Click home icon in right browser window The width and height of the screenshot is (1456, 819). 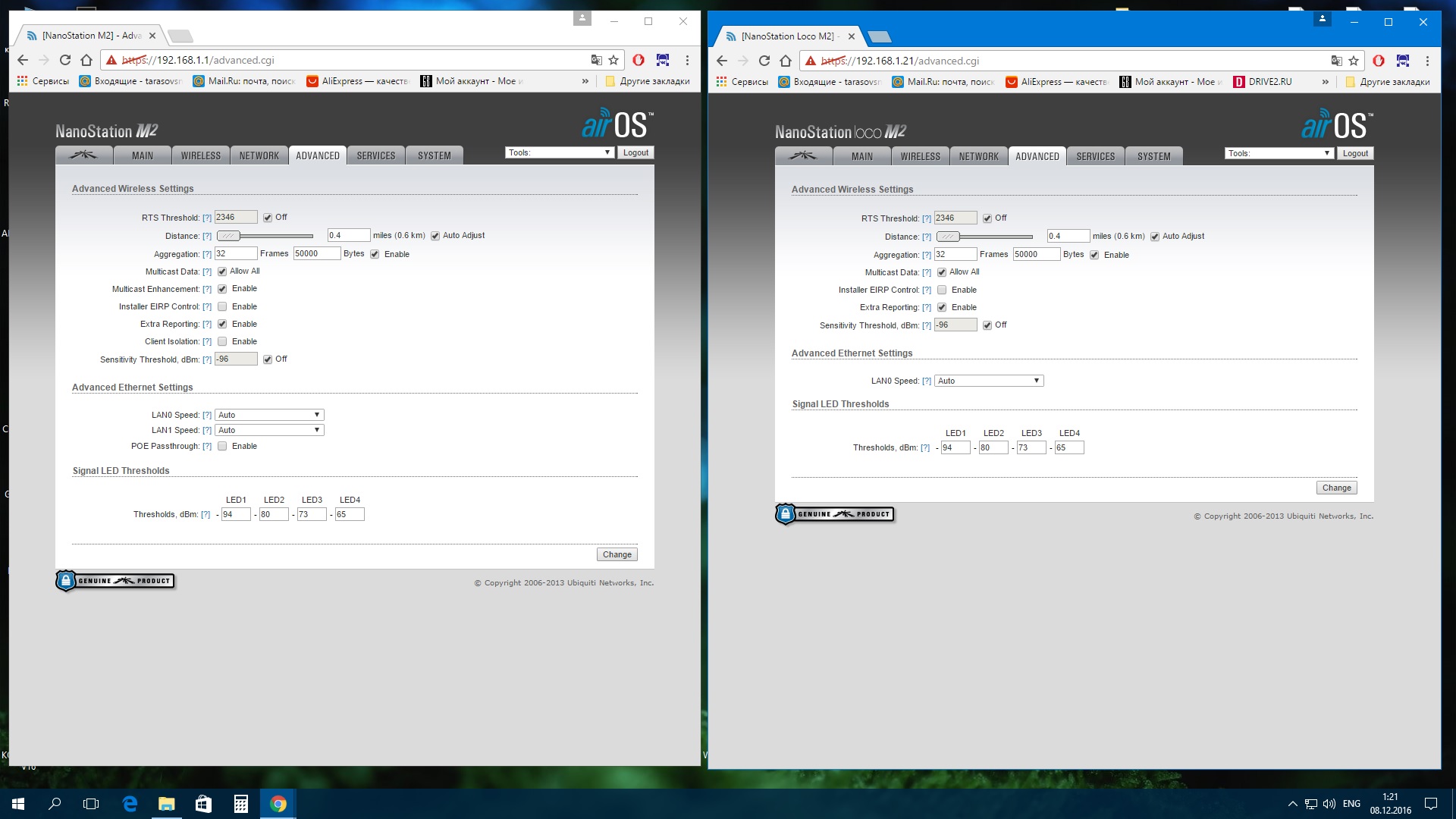(786, 61)
